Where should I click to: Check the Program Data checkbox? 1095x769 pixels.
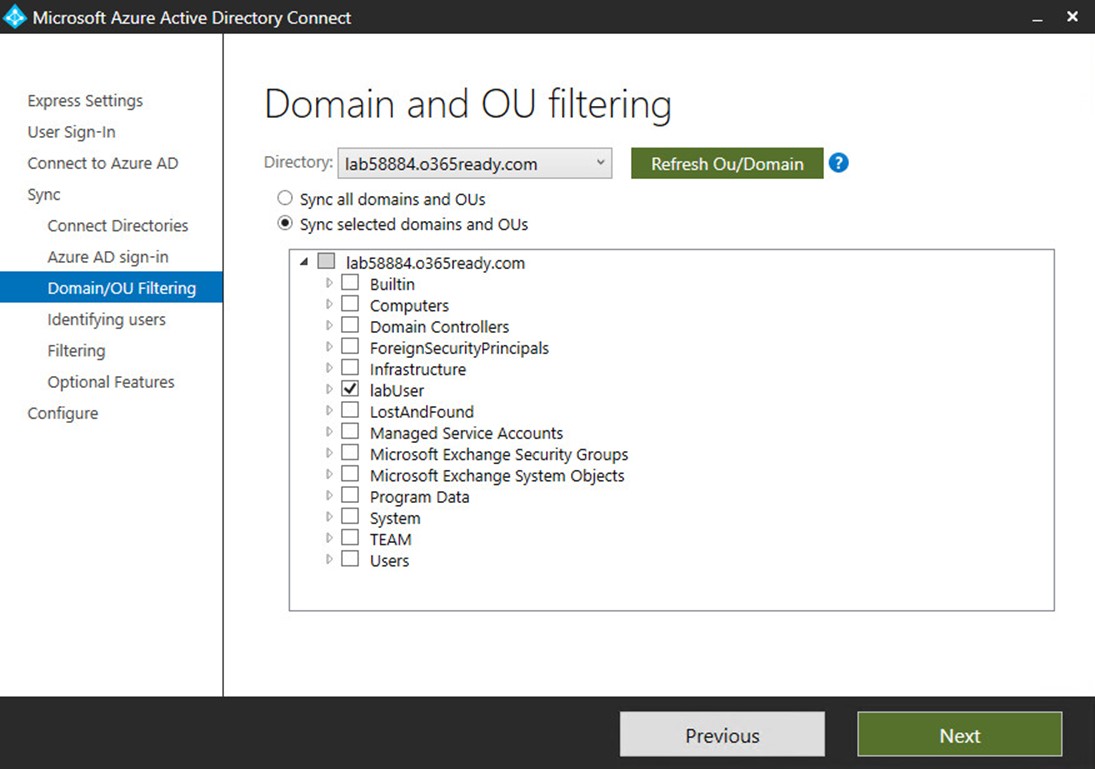[x=350, y=495]
